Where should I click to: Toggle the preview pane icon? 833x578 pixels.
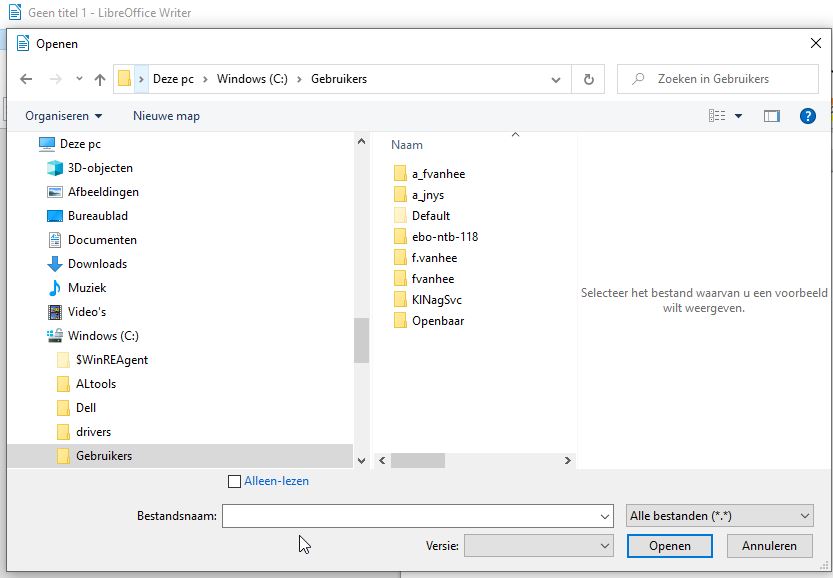[771, 116]
